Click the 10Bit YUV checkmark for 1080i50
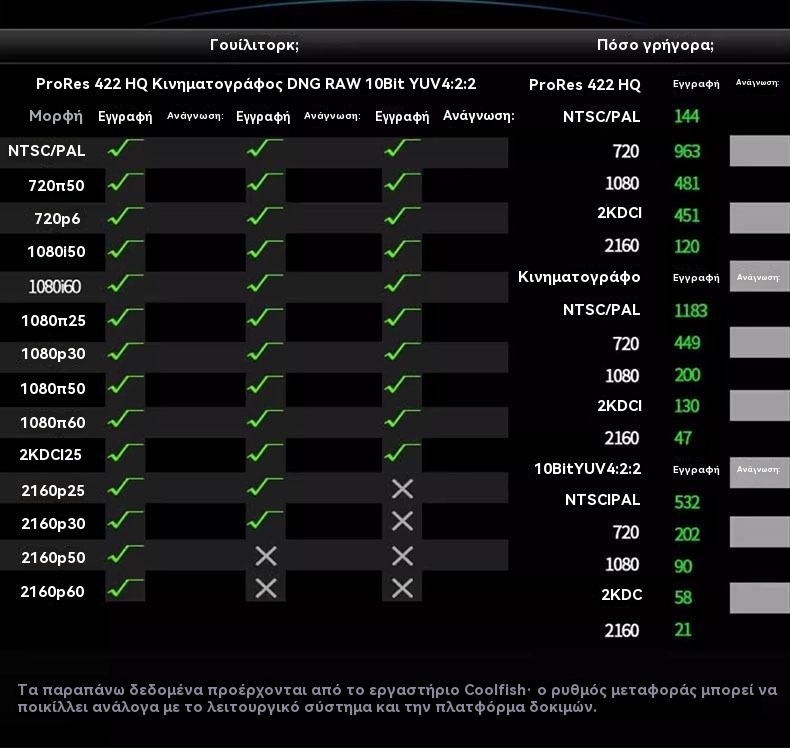The width and height of the screenshot is (790, 748). (x=402, y=250)
